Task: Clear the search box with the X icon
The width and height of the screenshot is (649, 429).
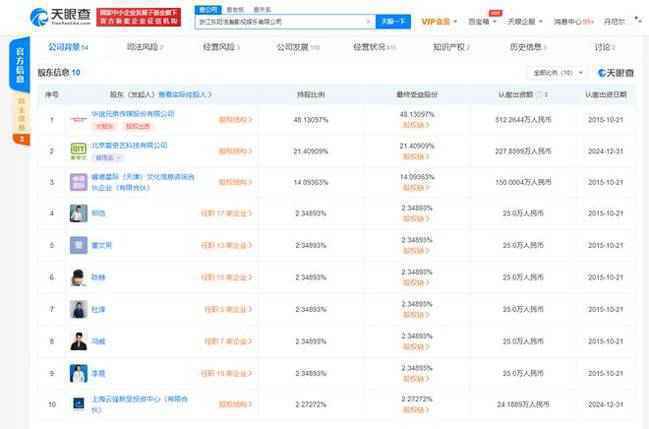Action: coord(368,22)
